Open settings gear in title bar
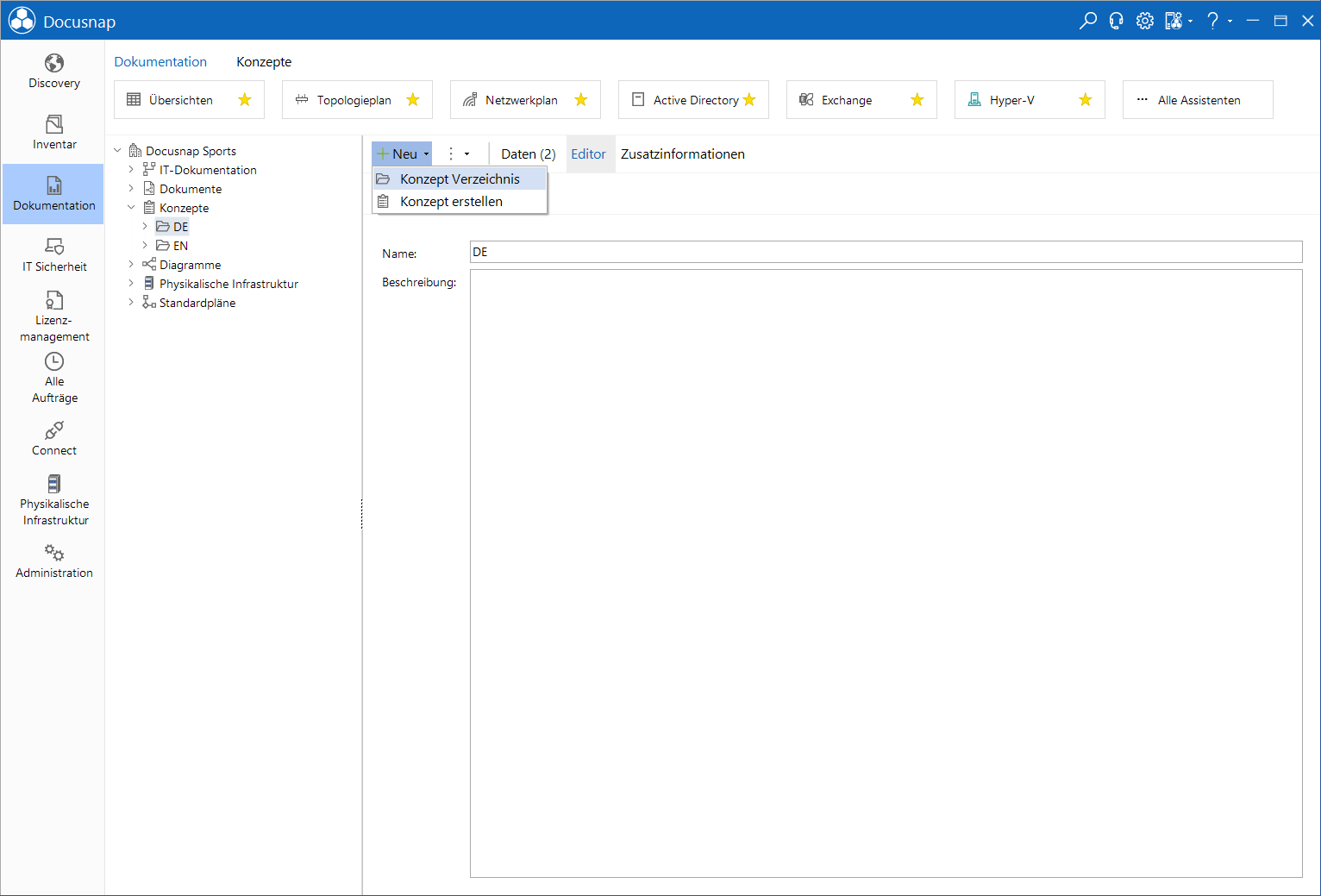This screenshot has width=1321, height=896. [x=1144, y=21]
